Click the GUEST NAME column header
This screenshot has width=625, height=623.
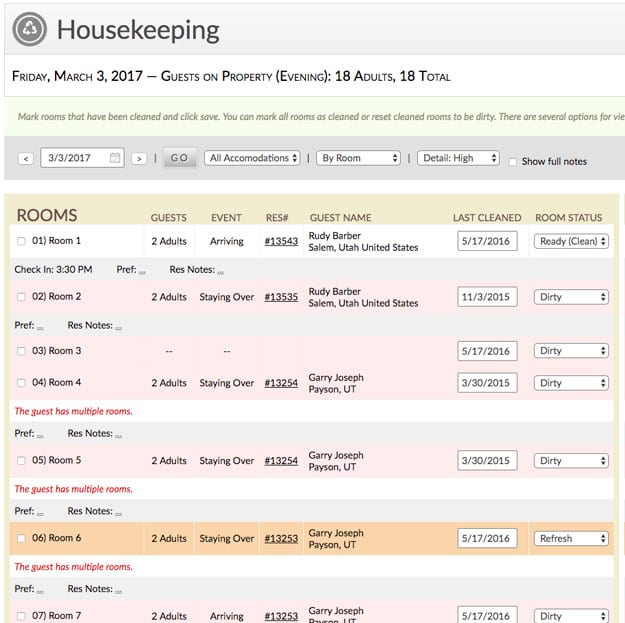click(340, 218)
